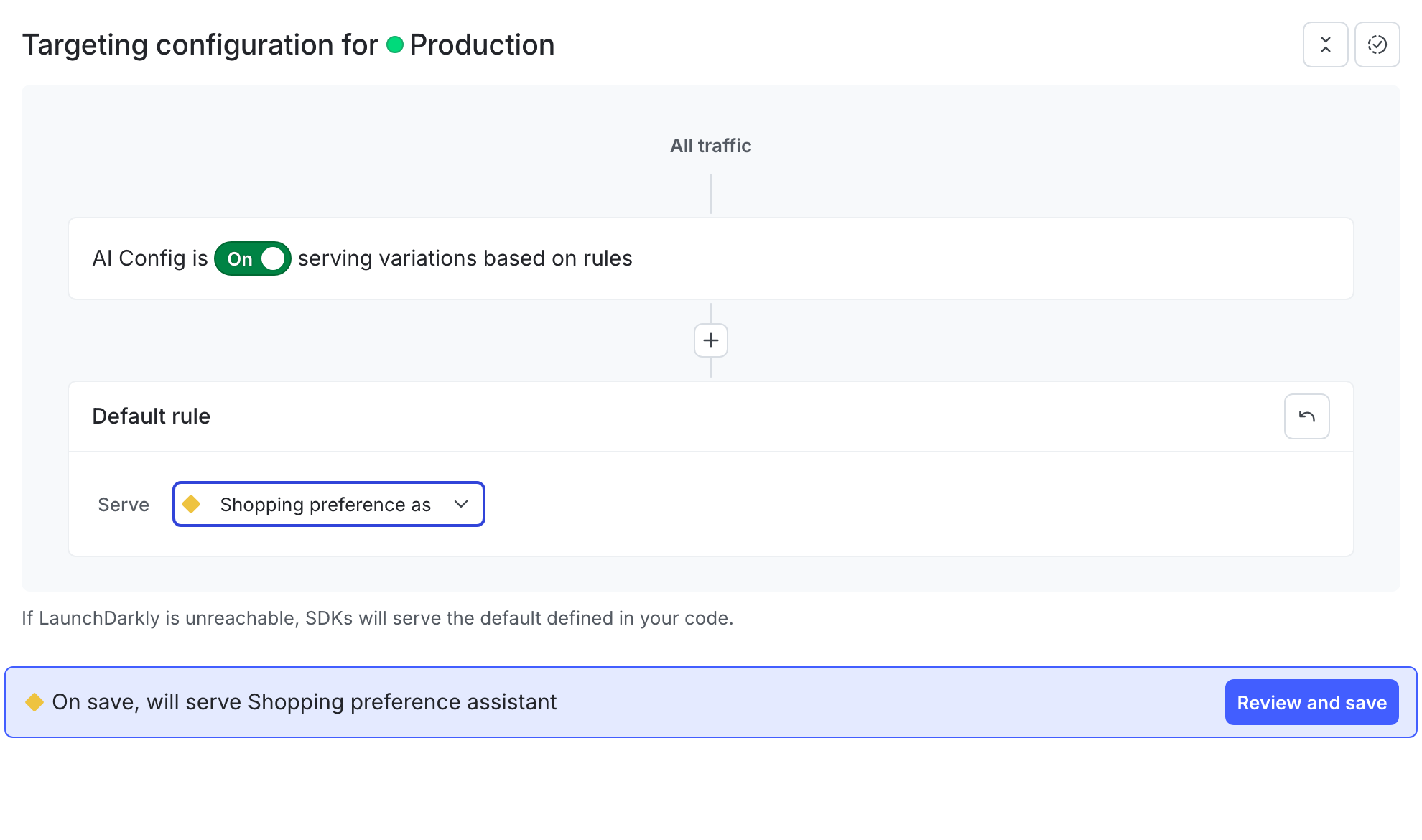
Task: Click the All traffic label
Action: tap(710, 145)
